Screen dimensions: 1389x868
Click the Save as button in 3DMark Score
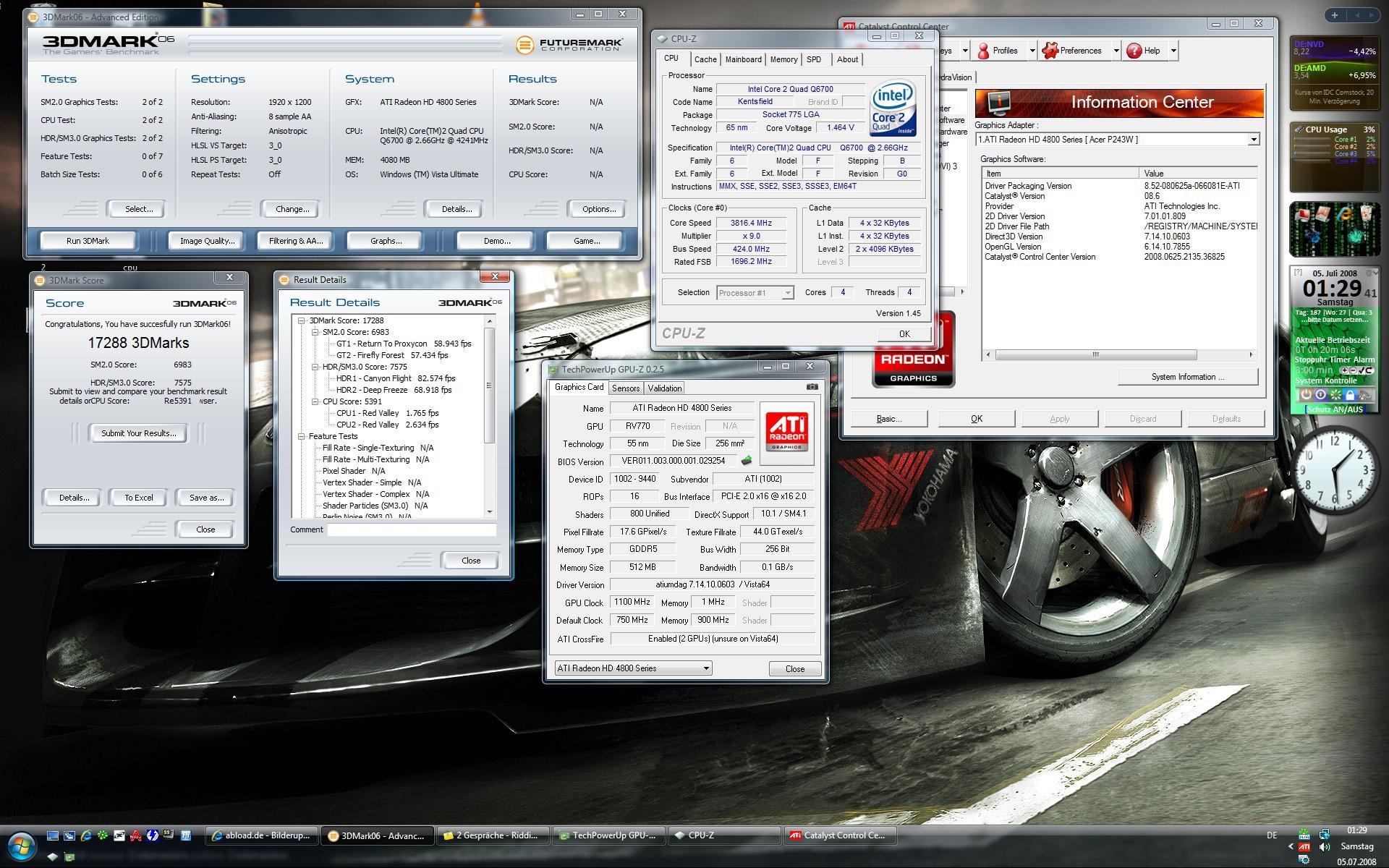pos(206,498)
